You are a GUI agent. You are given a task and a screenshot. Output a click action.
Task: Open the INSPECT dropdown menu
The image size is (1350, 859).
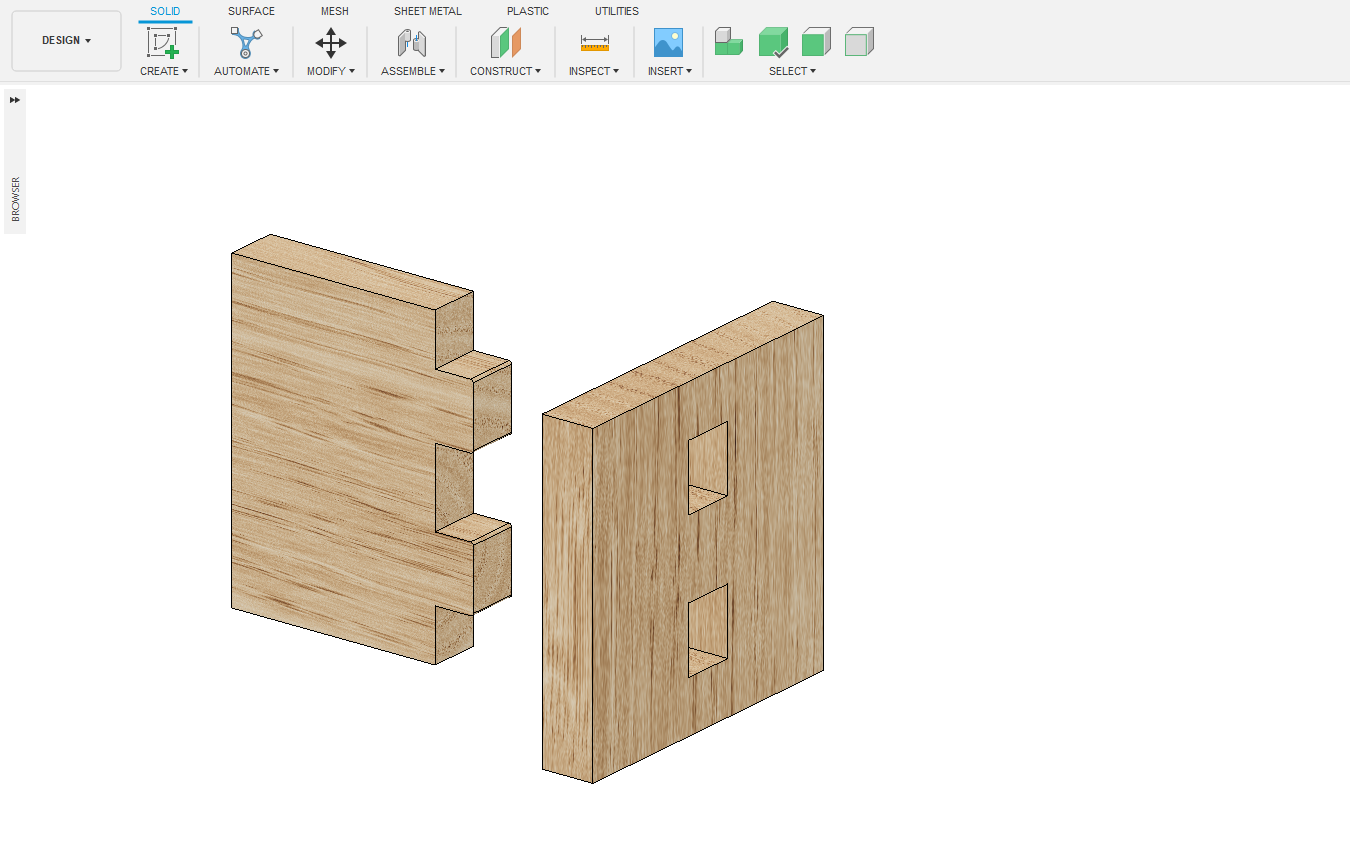coord(594,71)
